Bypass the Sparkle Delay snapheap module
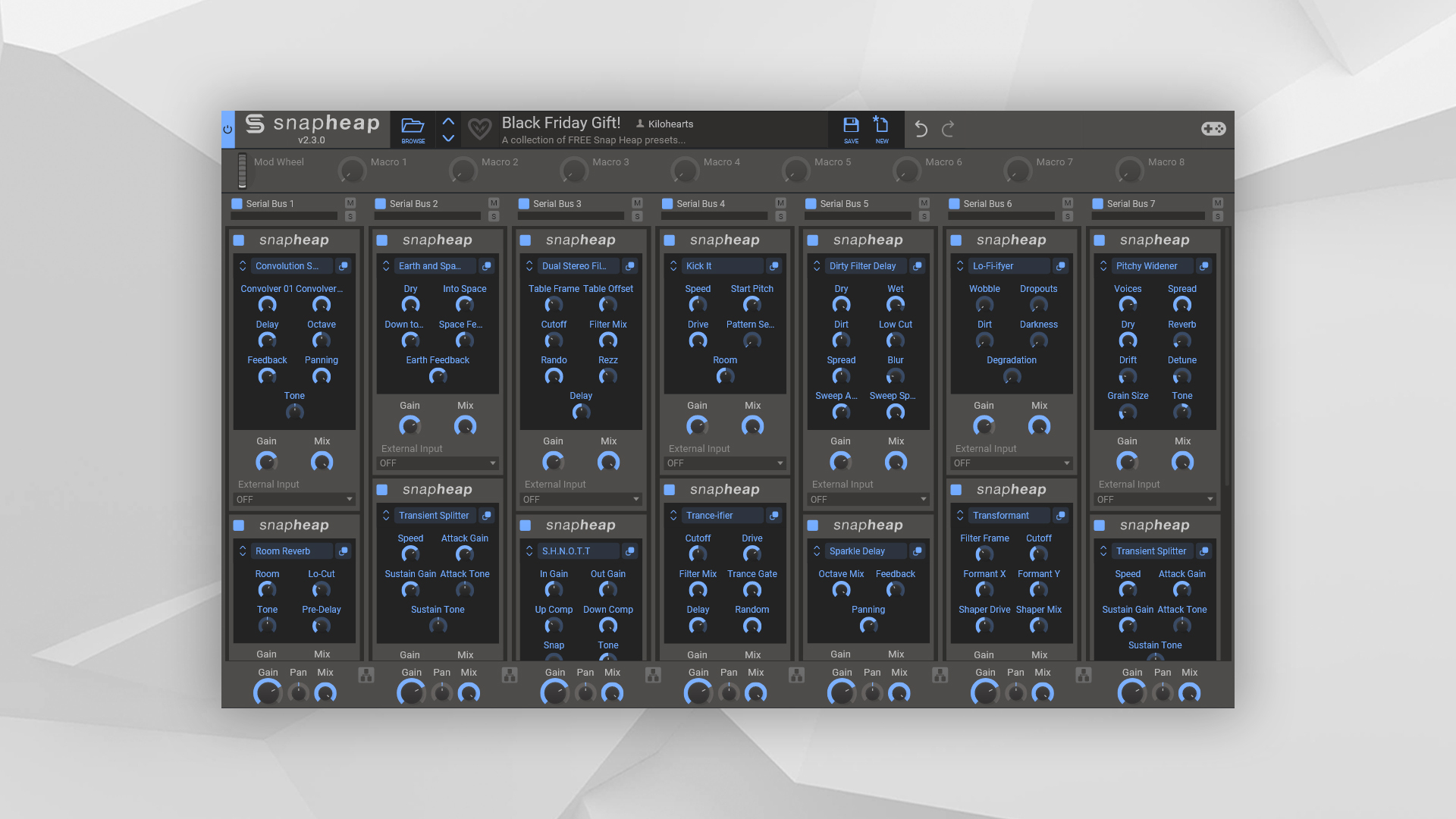Image resolution: width=1456 pixels, height=819 pixels. click(813, 526)
